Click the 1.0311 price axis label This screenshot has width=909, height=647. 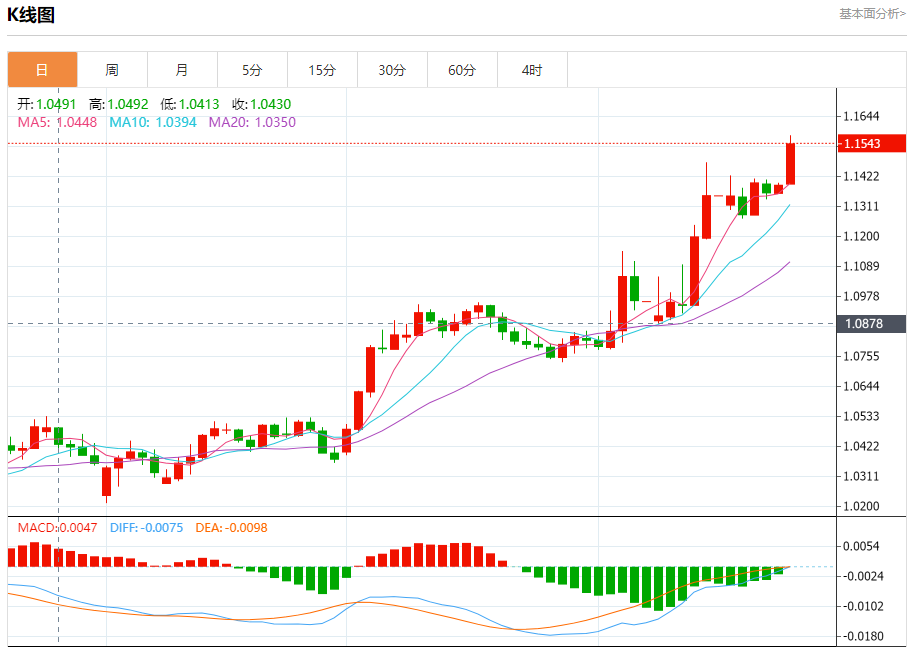[x=862, y=477]
